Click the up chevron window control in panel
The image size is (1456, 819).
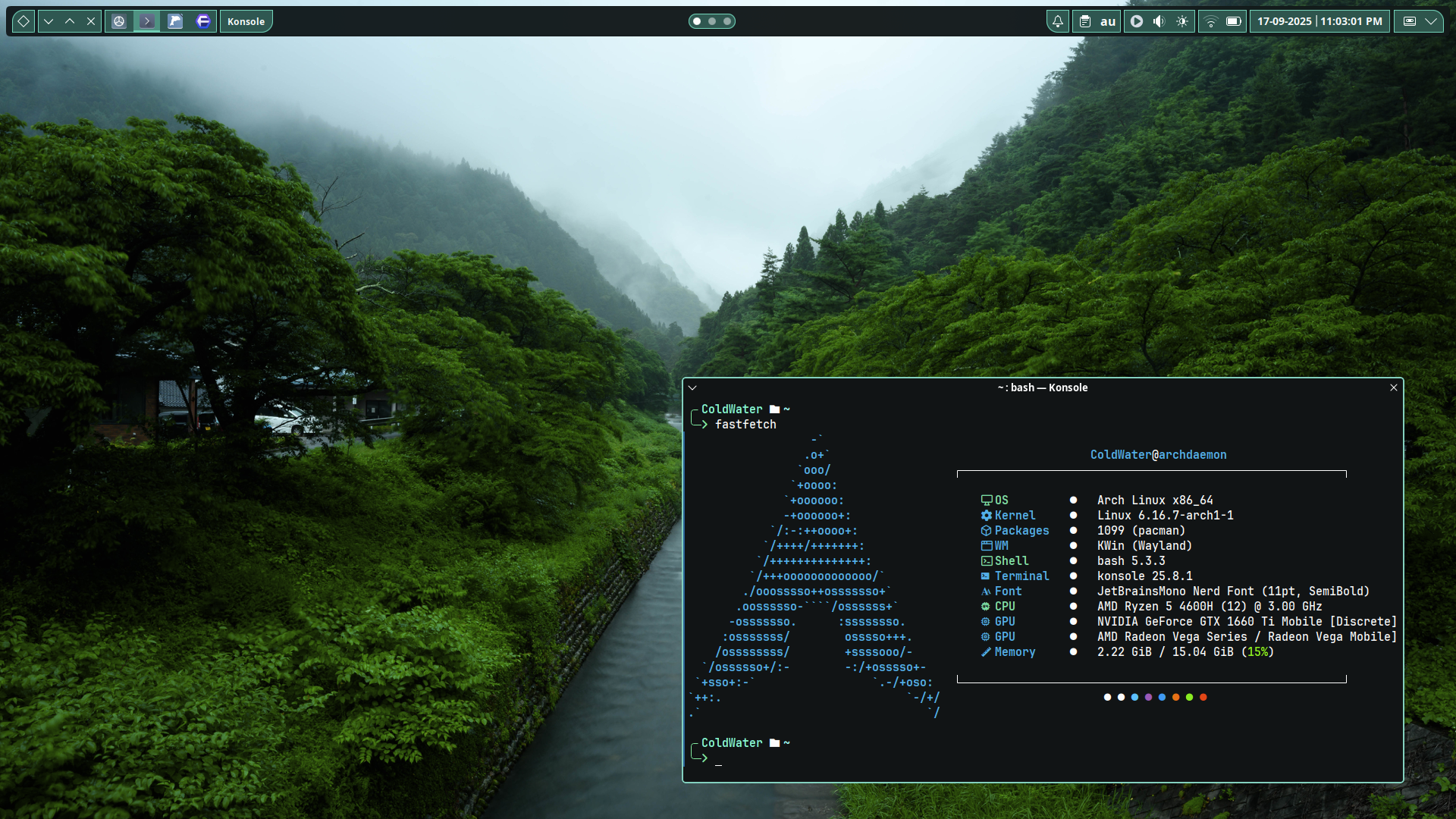click(x=70, y=21)
